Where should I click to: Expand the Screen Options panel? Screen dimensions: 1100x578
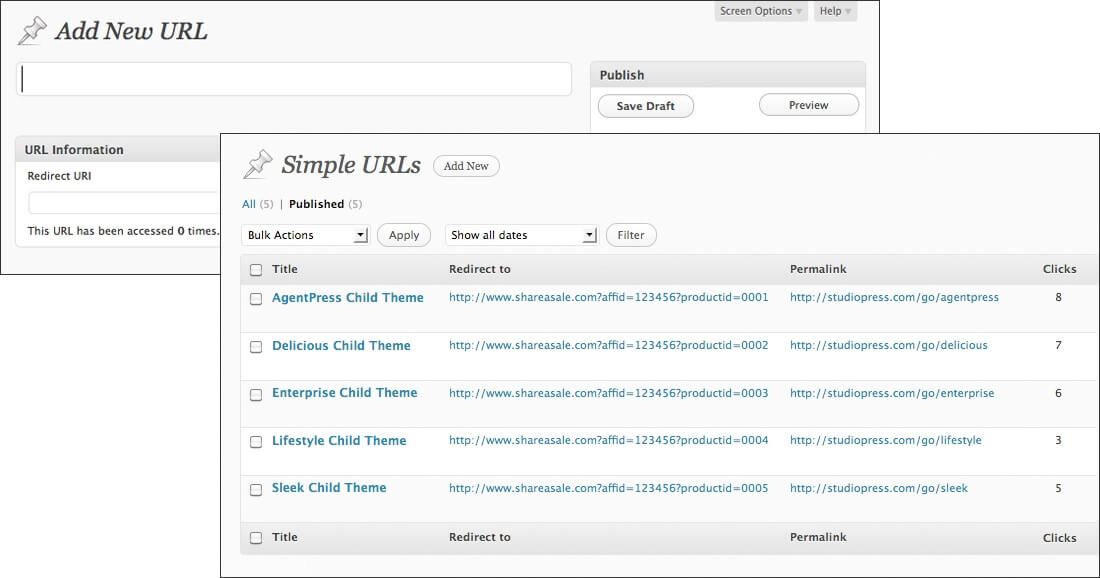pos(761,11)
